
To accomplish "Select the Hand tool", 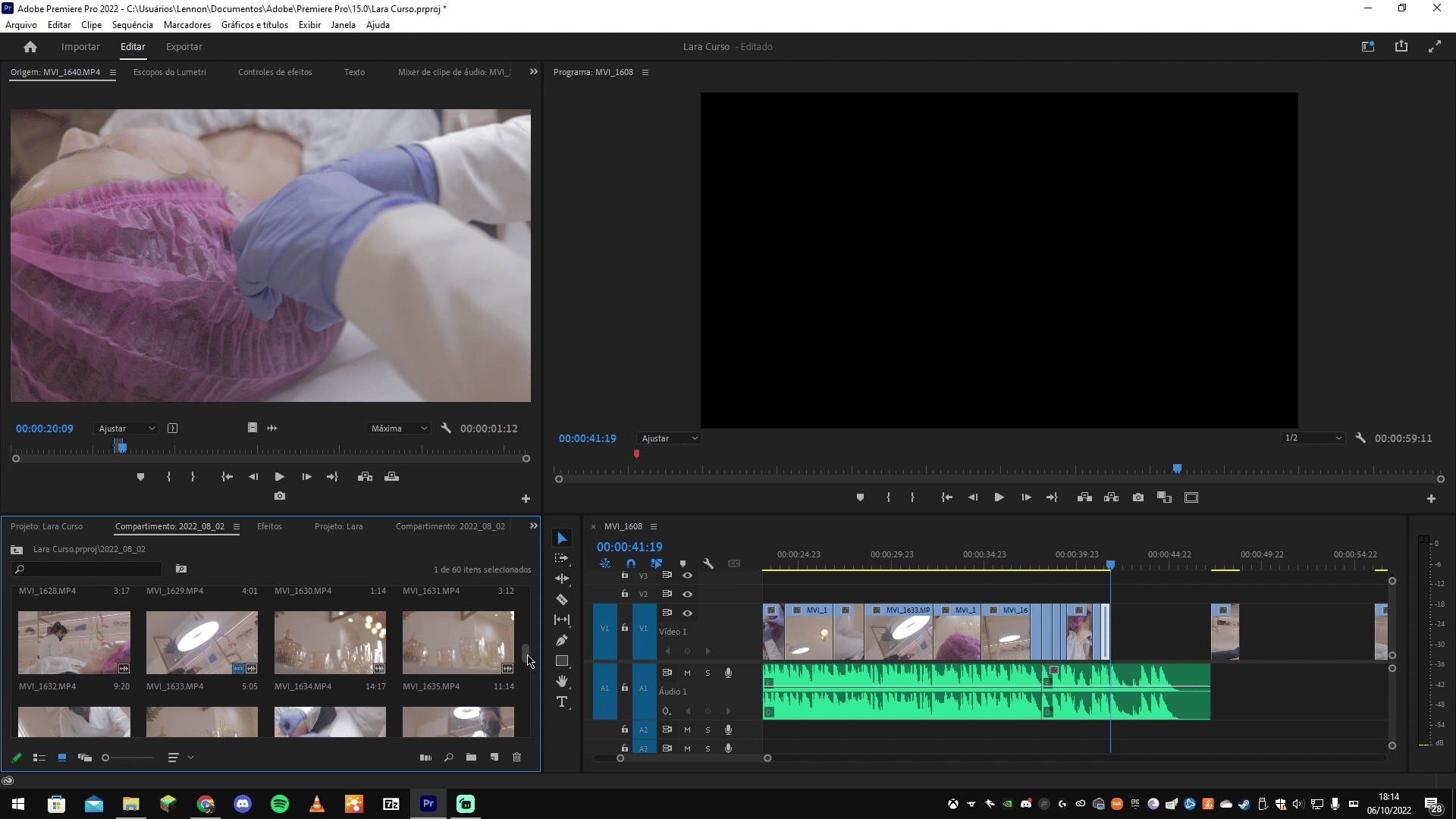I will [x=562, y=681].
